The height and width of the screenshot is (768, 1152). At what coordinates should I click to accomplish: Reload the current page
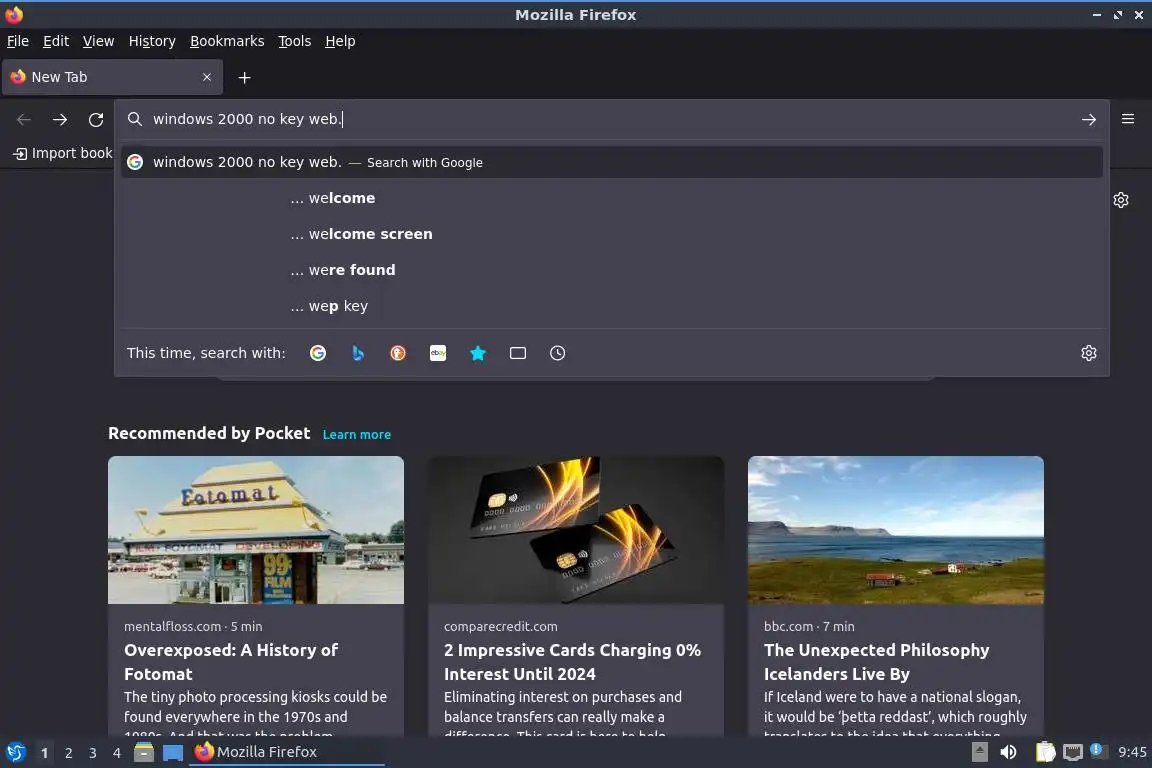pos(96,119)
